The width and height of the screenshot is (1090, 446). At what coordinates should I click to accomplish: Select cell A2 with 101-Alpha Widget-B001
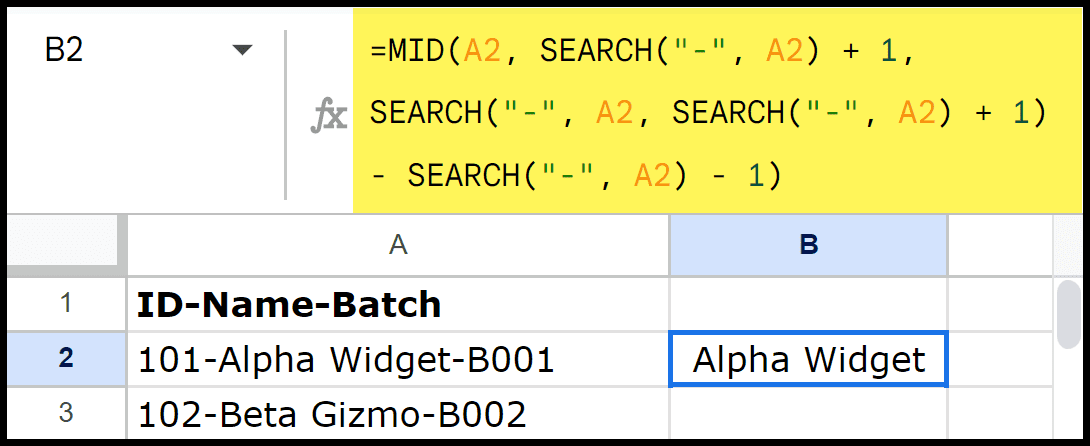click(398, 359)
